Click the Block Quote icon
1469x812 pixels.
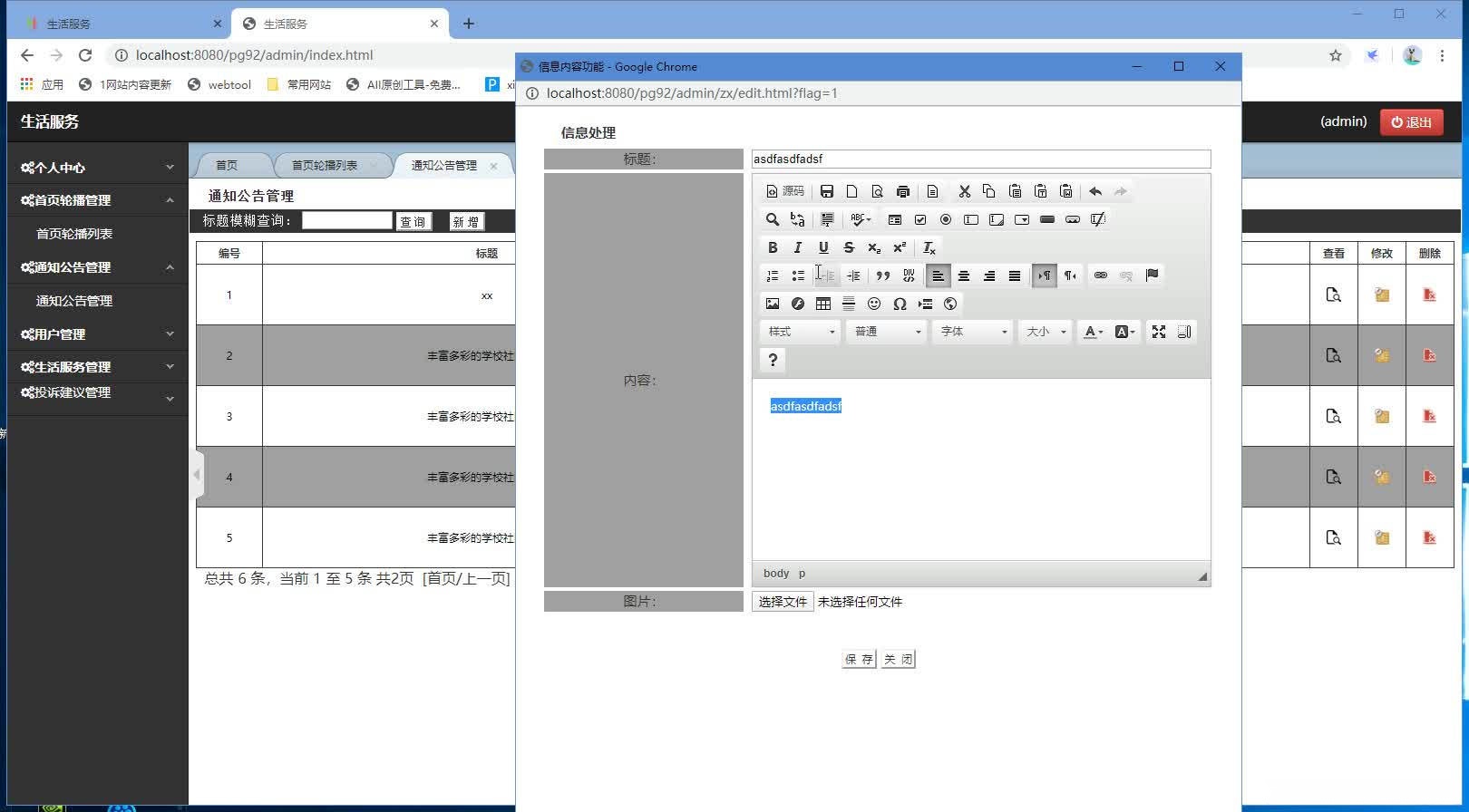[x=882, y=275]
